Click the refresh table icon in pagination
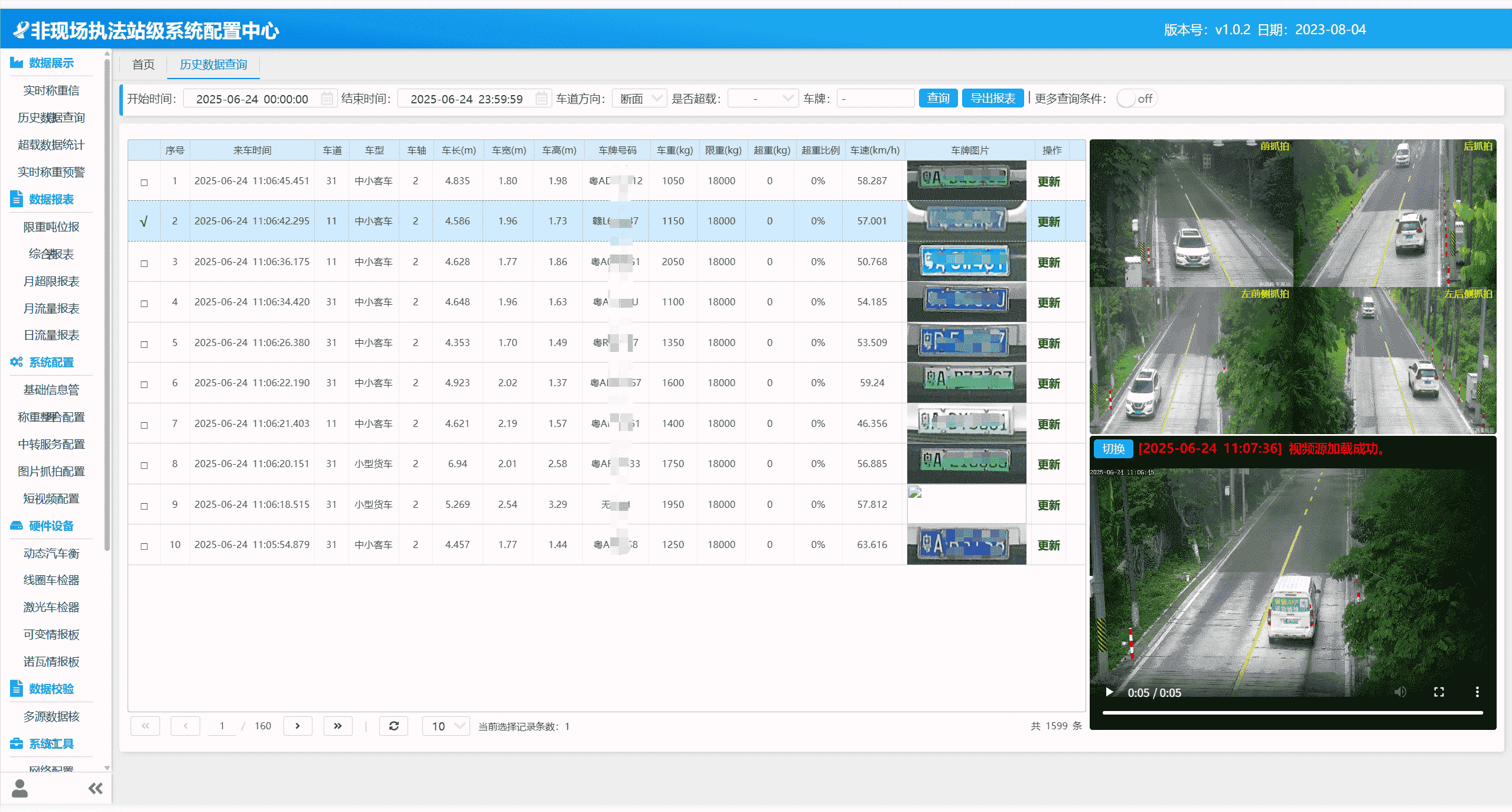Screen dimensions: 1512x812 point(394,726)
